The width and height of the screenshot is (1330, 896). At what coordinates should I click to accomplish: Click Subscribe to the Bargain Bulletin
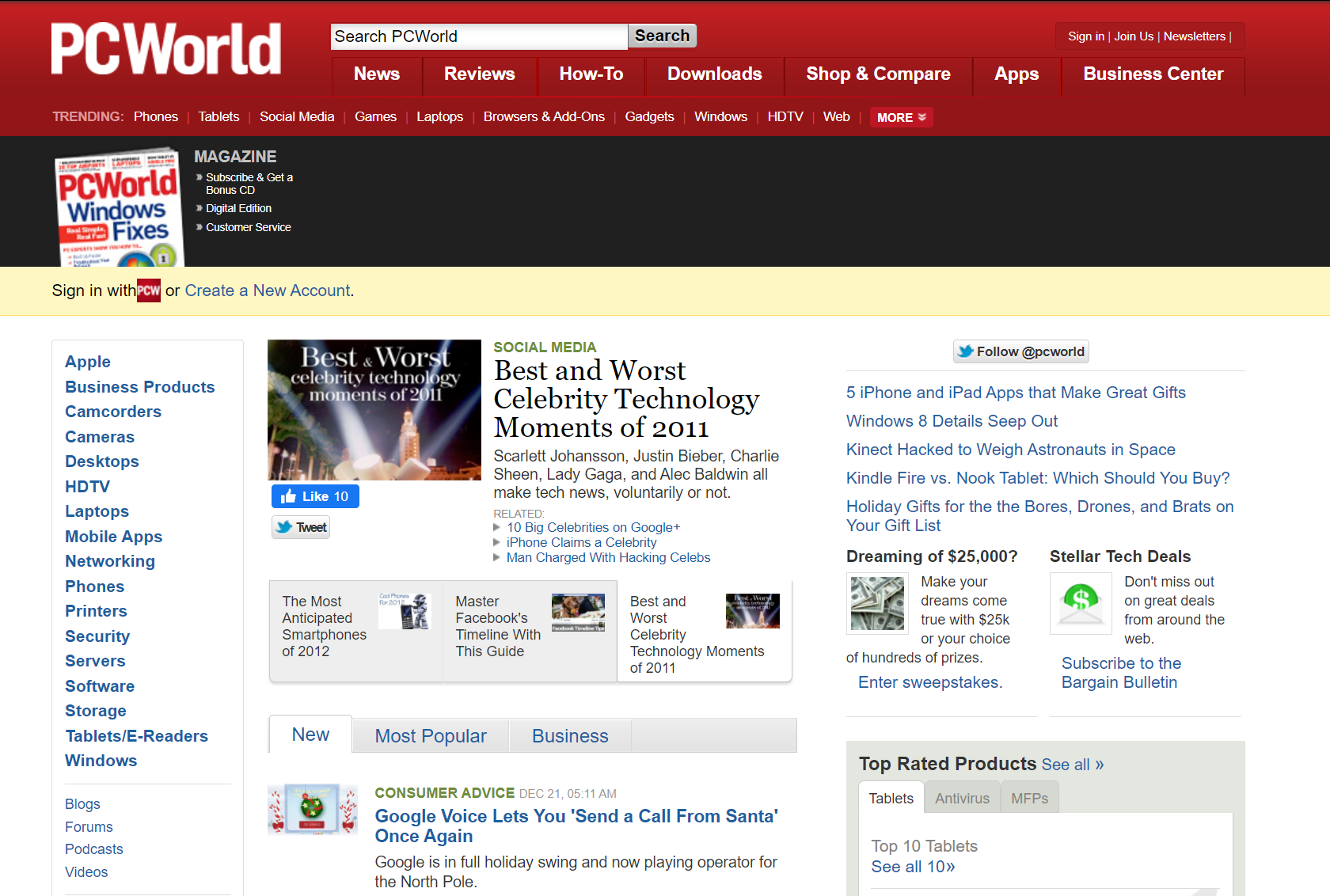(x=1121, y=673)
